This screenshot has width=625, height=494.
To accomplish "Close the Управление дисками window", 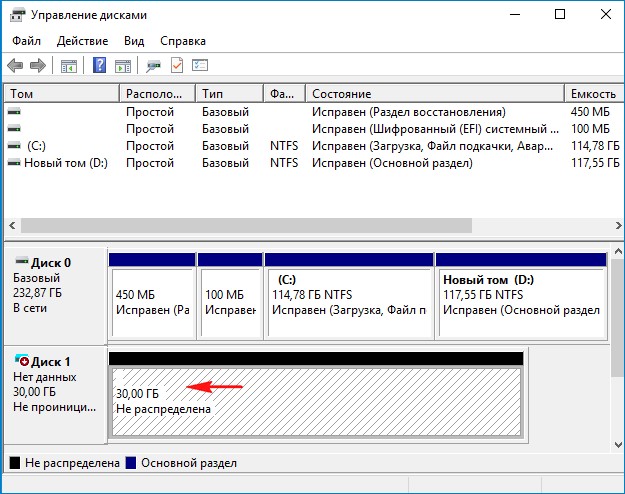I will pyautogui.click(x=606, y=15).
